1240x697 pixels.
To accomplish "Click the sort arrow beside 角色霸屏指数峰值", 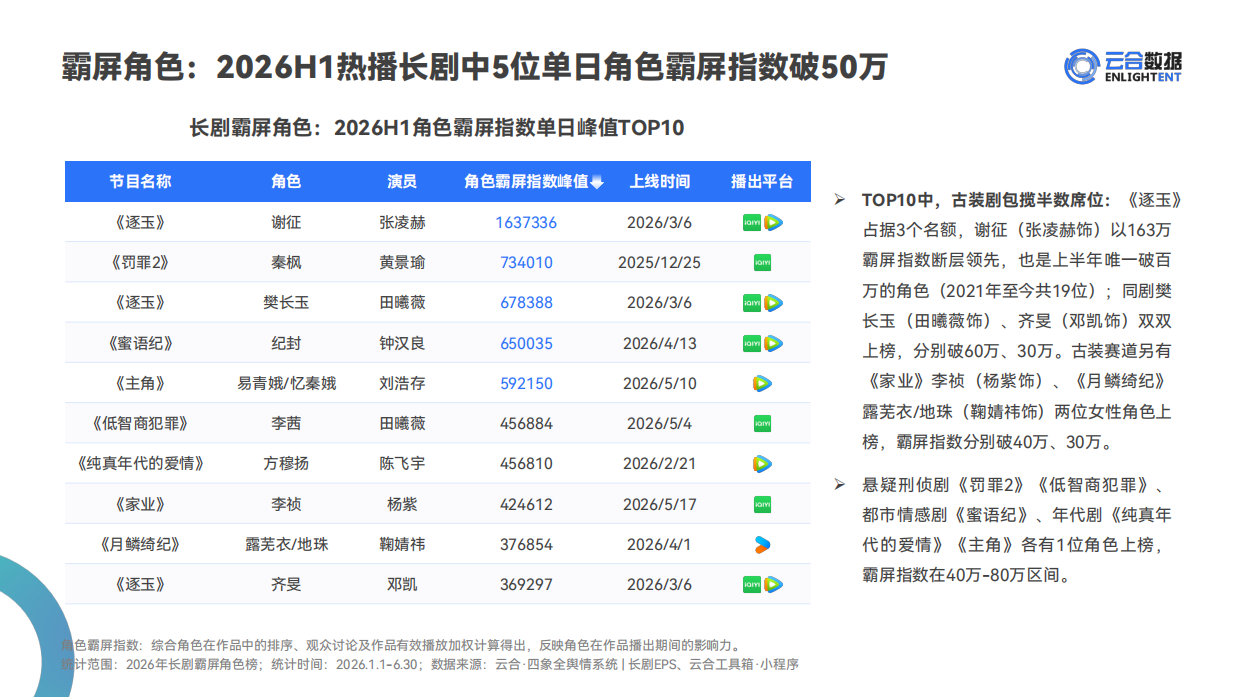I will (x=597, y=182).
